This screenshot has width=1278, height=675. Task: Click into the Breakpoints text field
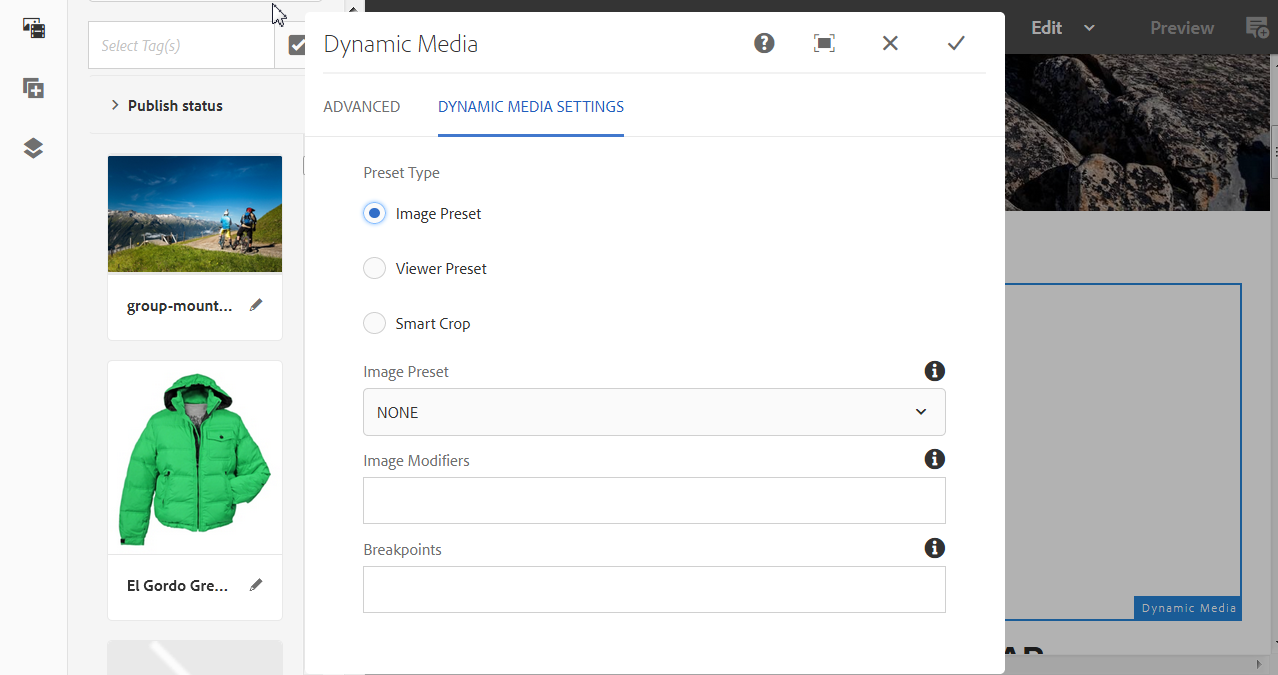pyautogui.click(x=654, y=589)
